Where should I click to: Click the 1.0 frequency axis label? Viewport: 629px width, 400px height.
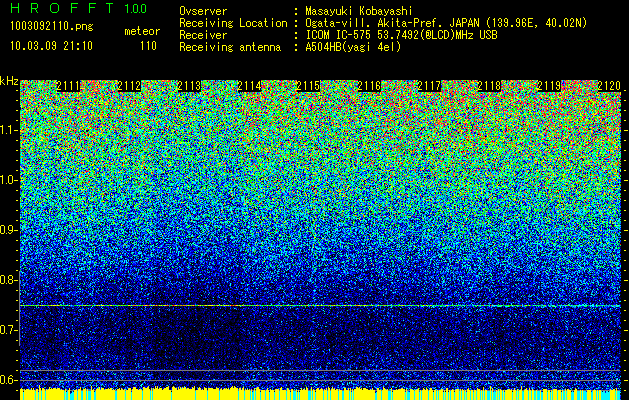(8, 180)
